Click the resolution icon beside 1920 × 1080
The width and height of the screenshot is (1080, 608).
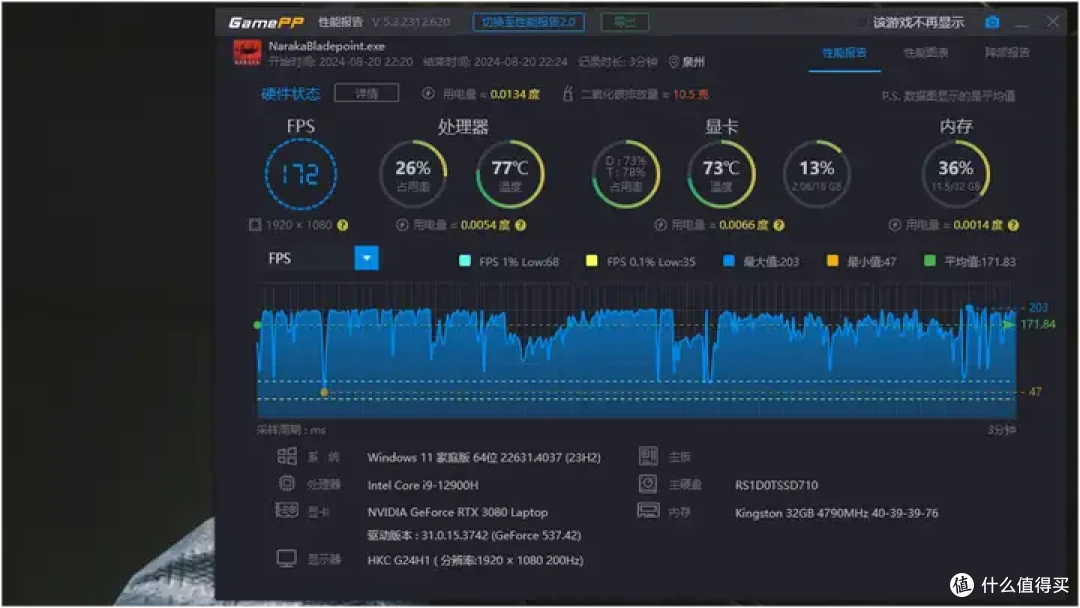pyautogui.click(x=255, y=225)
